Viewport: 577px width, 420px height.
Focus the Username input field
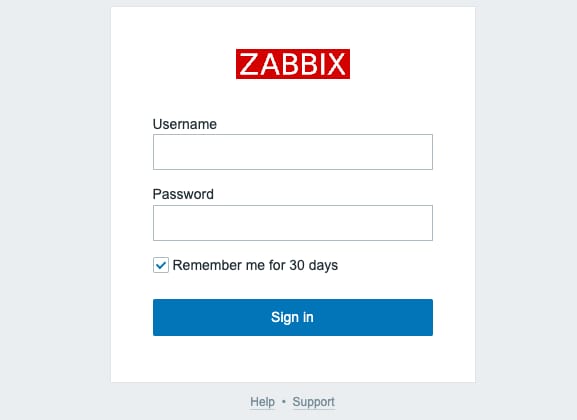tap(293, 152)
